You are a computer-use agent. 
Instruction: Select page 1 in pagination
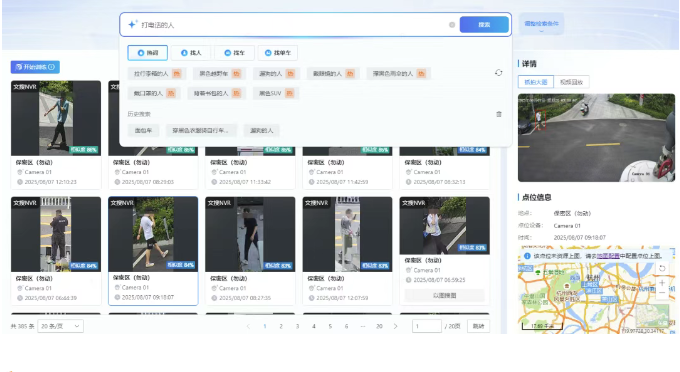(x=265, y=326)
